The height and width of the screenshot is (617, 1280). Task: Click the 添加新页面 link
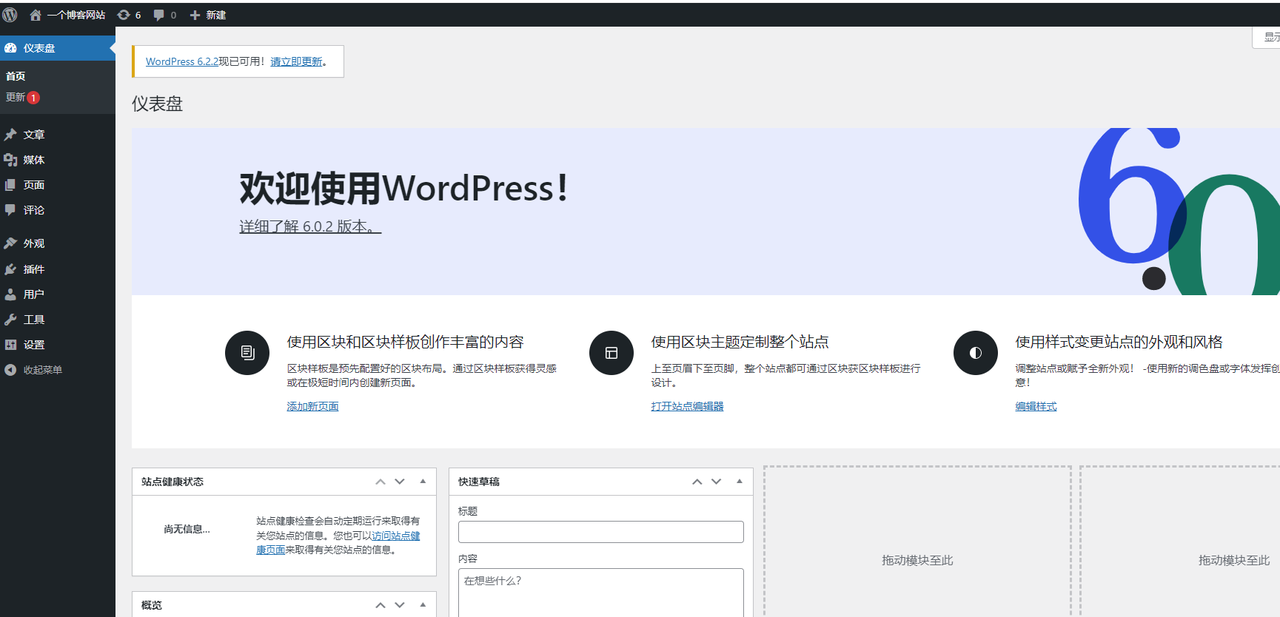313,406
